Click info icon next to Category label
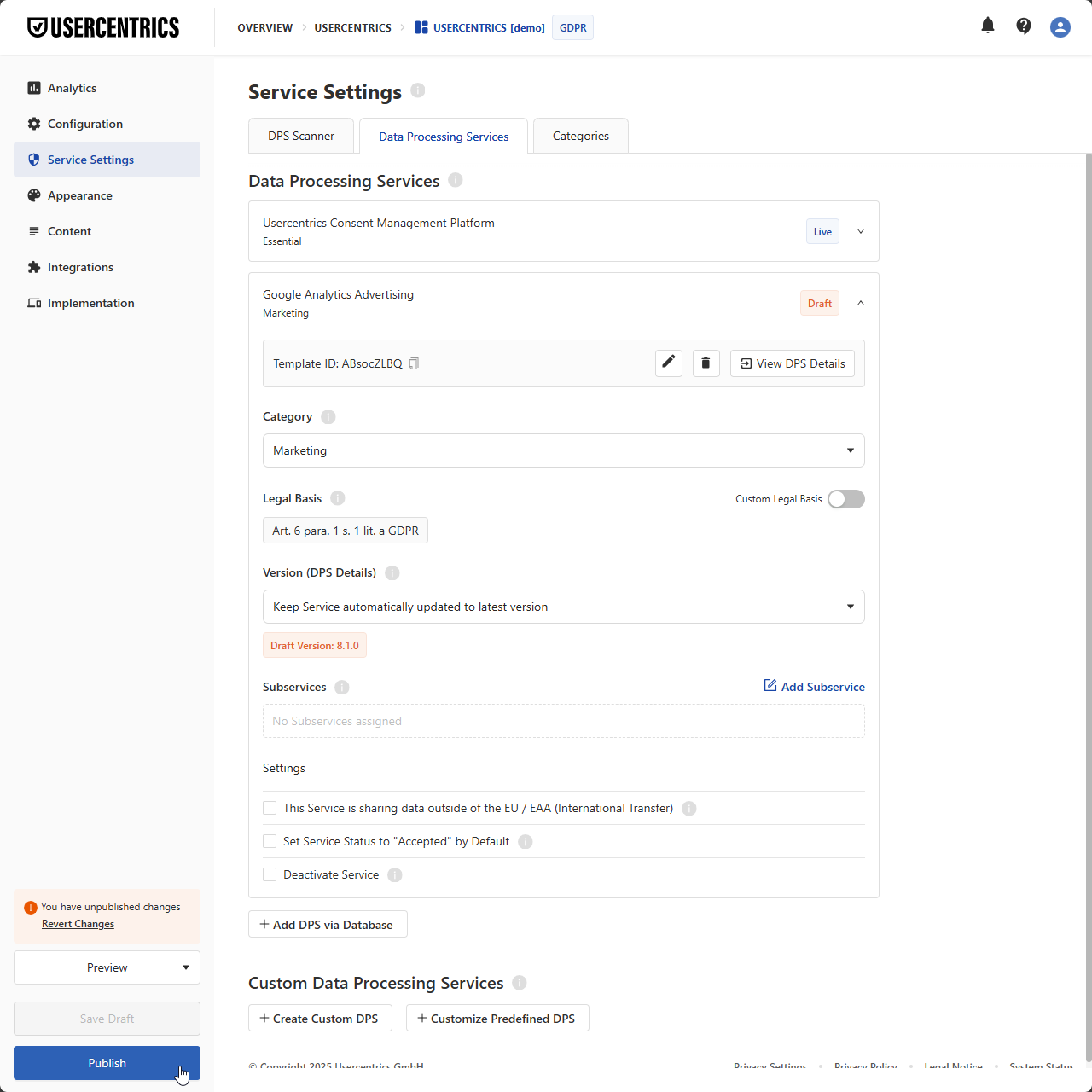The height and width of the screenshot is (1092, 1092). pos(328,417)
